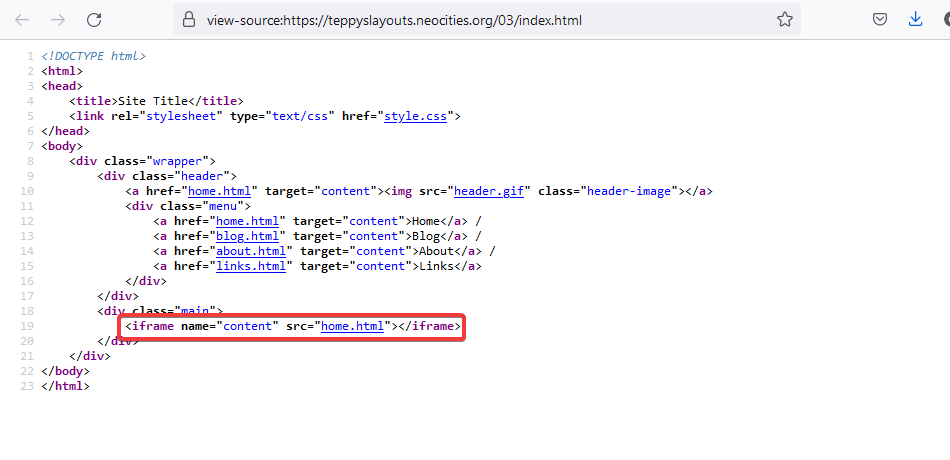
Task: Bookmark this page with the star icon
Action: point(785,20)
